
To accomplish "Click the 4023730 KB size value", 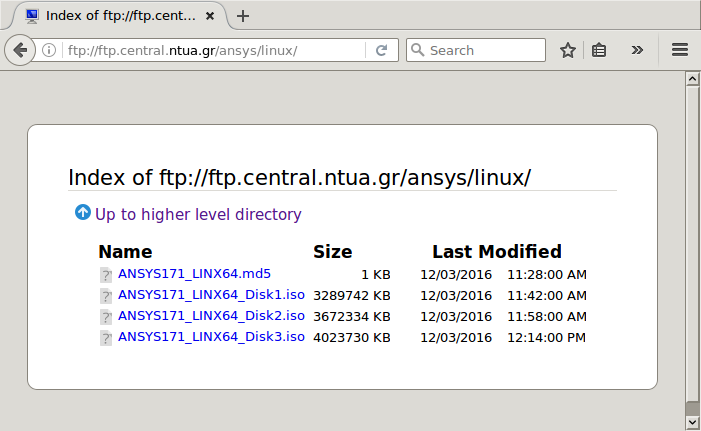I will (352, 338).
